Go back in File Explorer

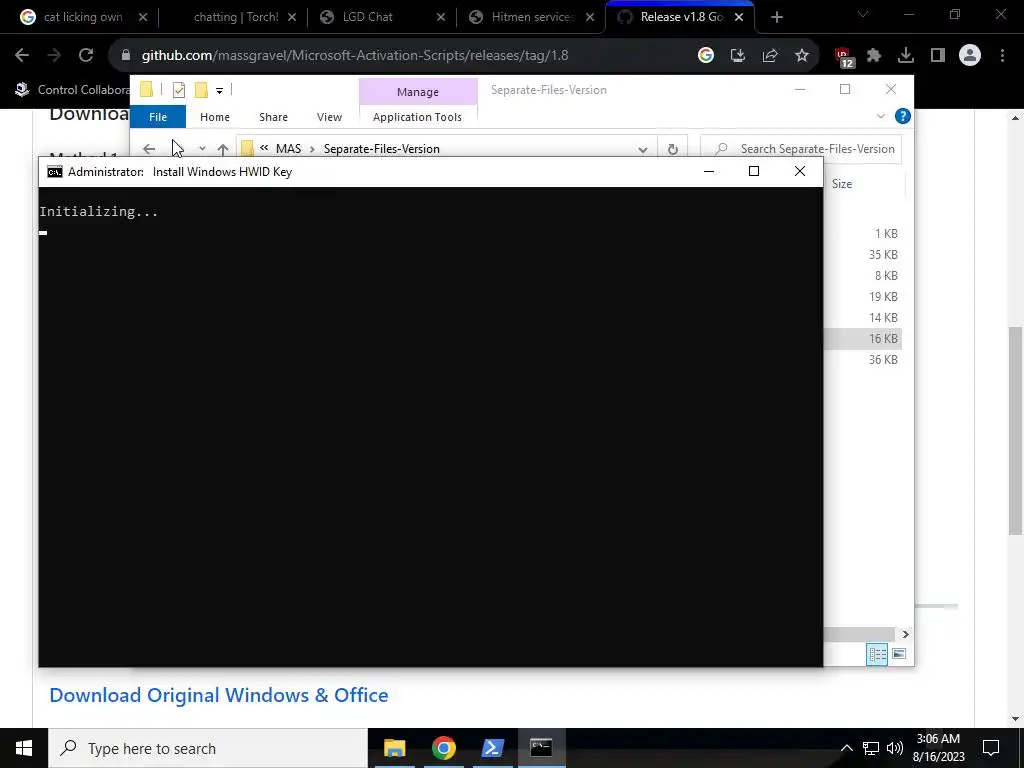point(149,149)
